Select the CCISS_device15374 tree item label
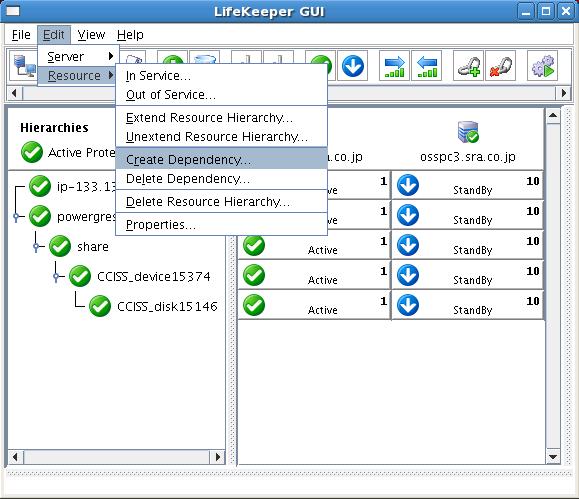579x499 pixels. point(154,276)
